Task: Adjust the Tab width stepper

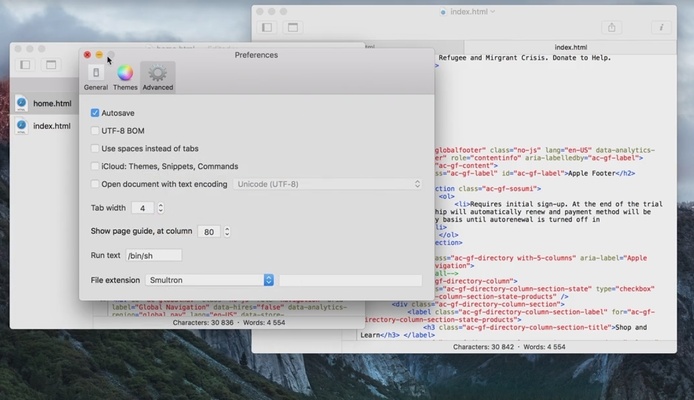Action: pyautogui.click(x=161, y=208)
